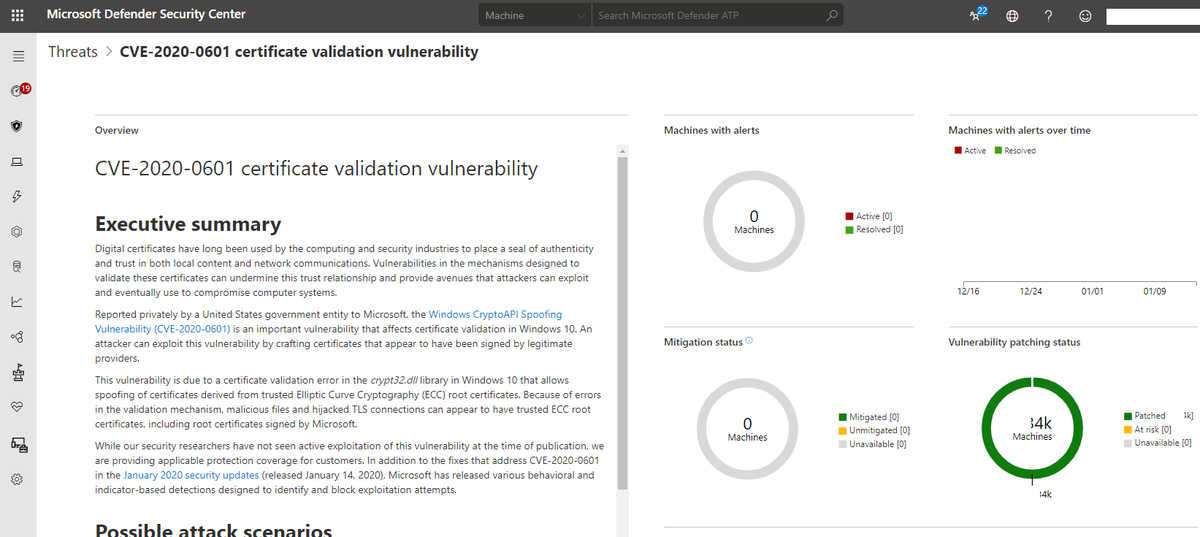
Task: Click the overview scroll up arrow
Action: (622, 152)
